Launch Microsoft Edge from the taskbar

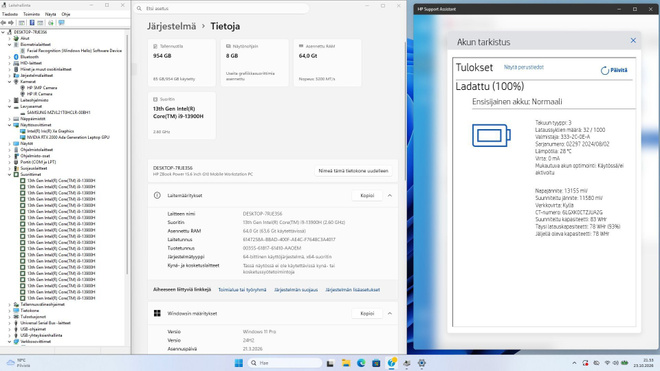click(x=361, y=363)
